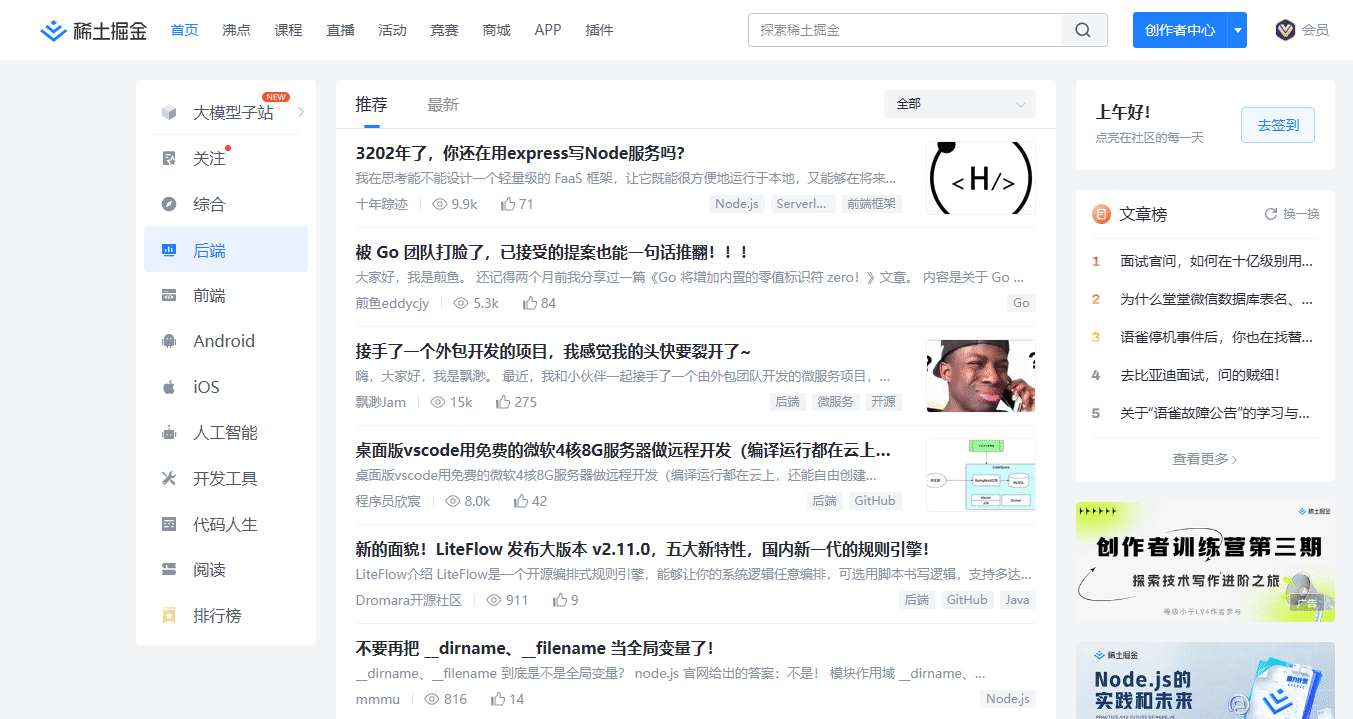Click the vscode article diagram thumbnail

pyautogui.click(x=981, y=475)
